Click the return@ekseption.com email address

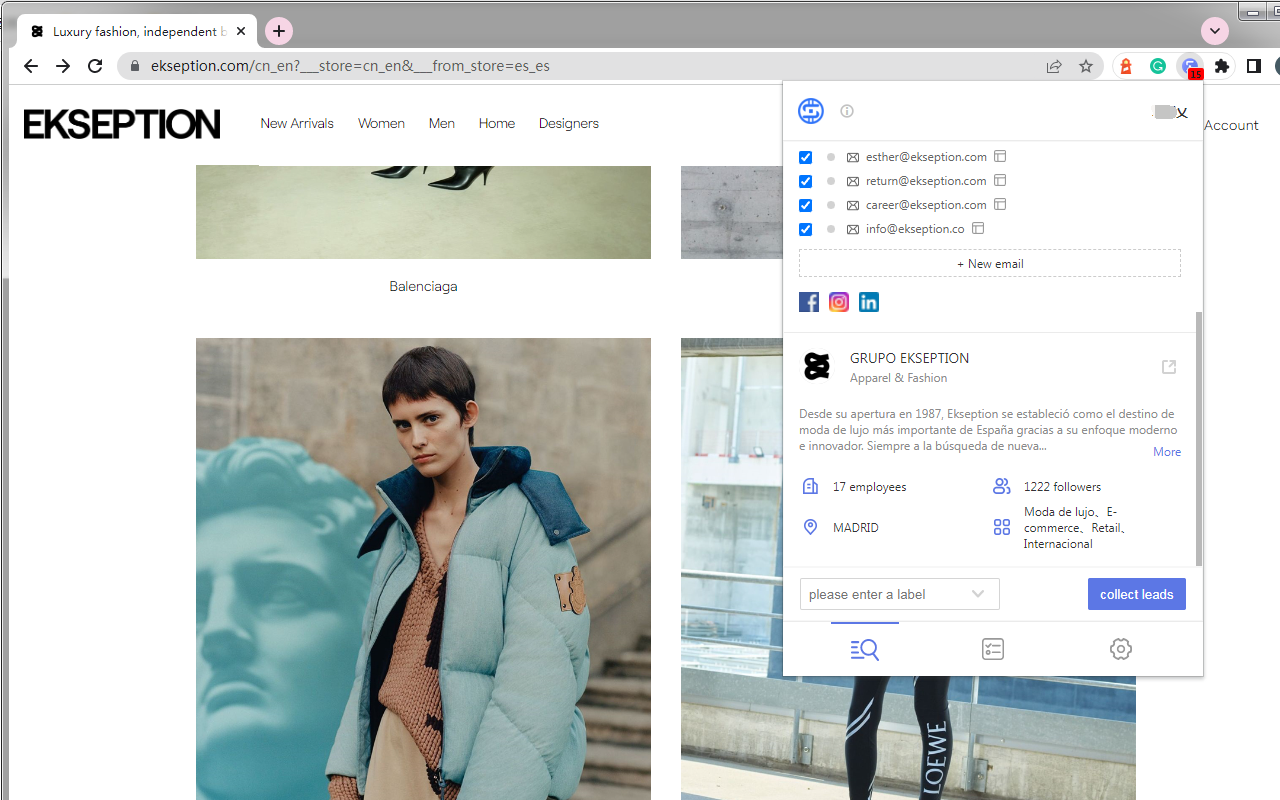point(926,181)
